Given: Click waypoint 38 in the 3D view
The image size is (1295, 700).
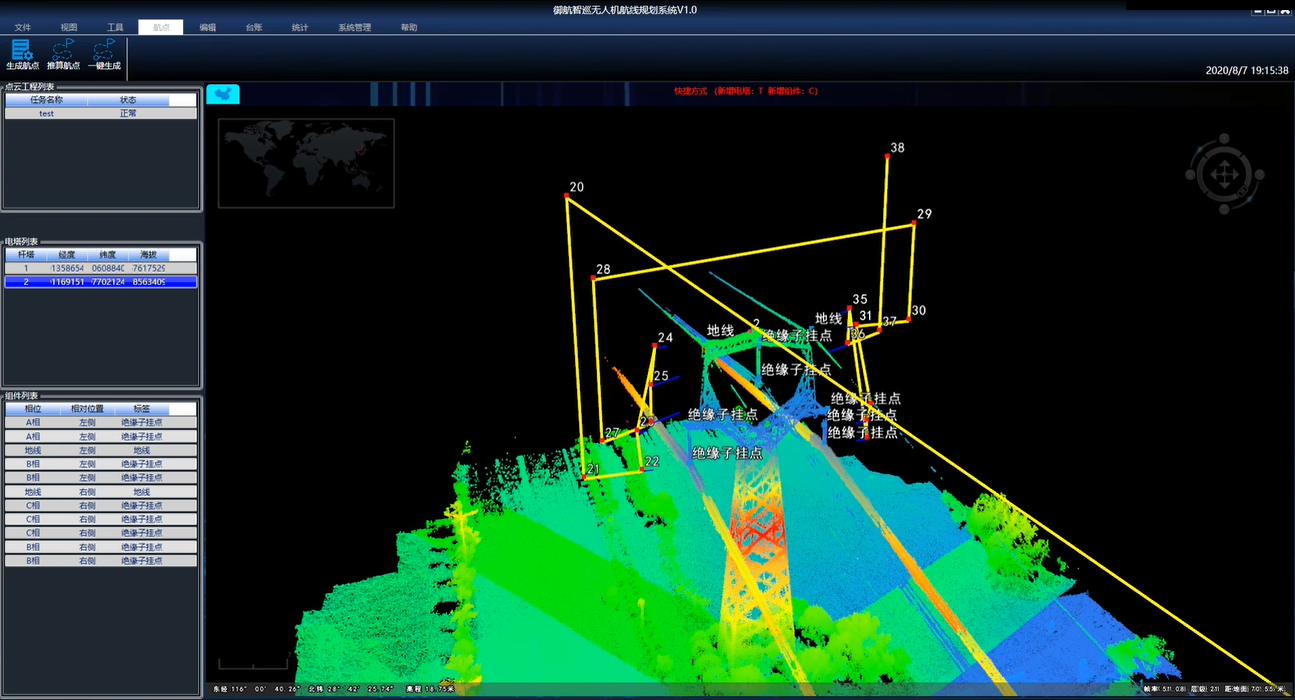Looking at the screenshot, I should (887, 155).
